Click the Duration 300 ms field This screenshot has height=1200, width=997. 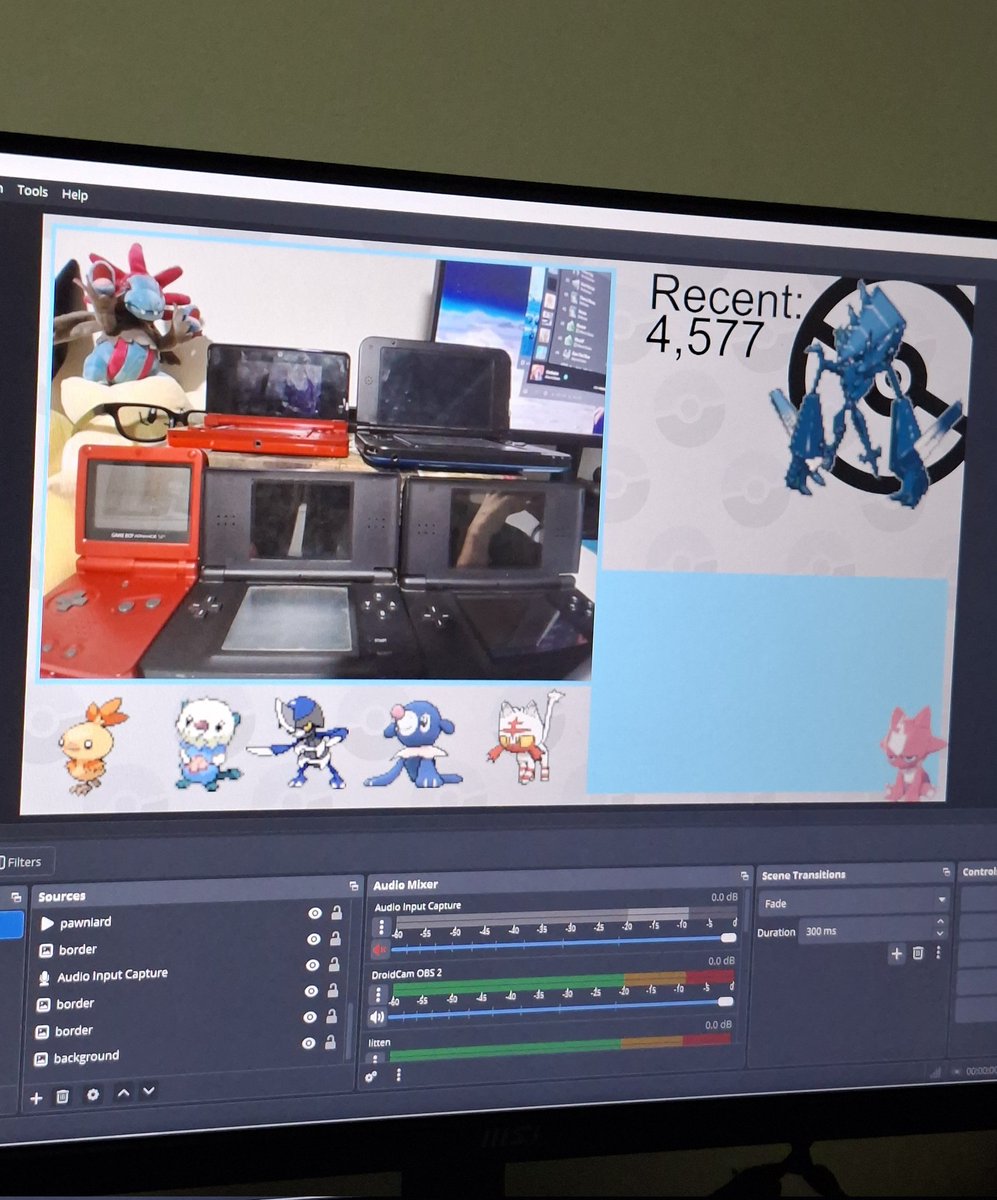tap(872, 930)
